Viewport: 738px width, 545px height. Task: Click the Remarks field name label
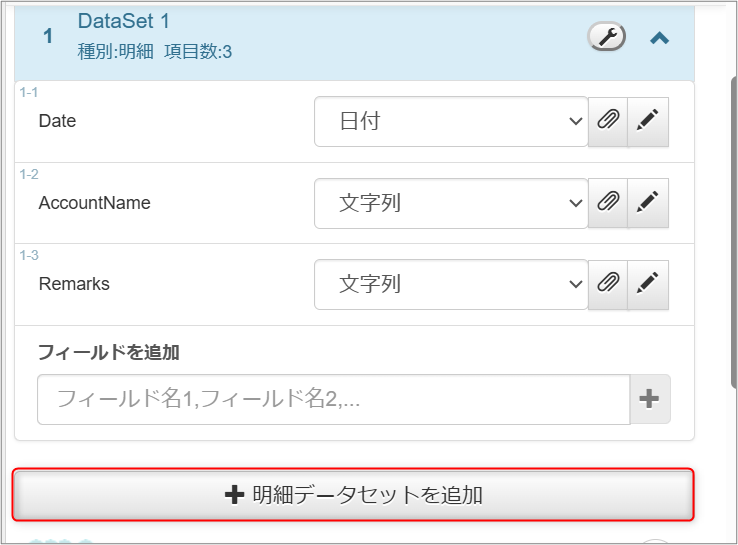[74, 284]
